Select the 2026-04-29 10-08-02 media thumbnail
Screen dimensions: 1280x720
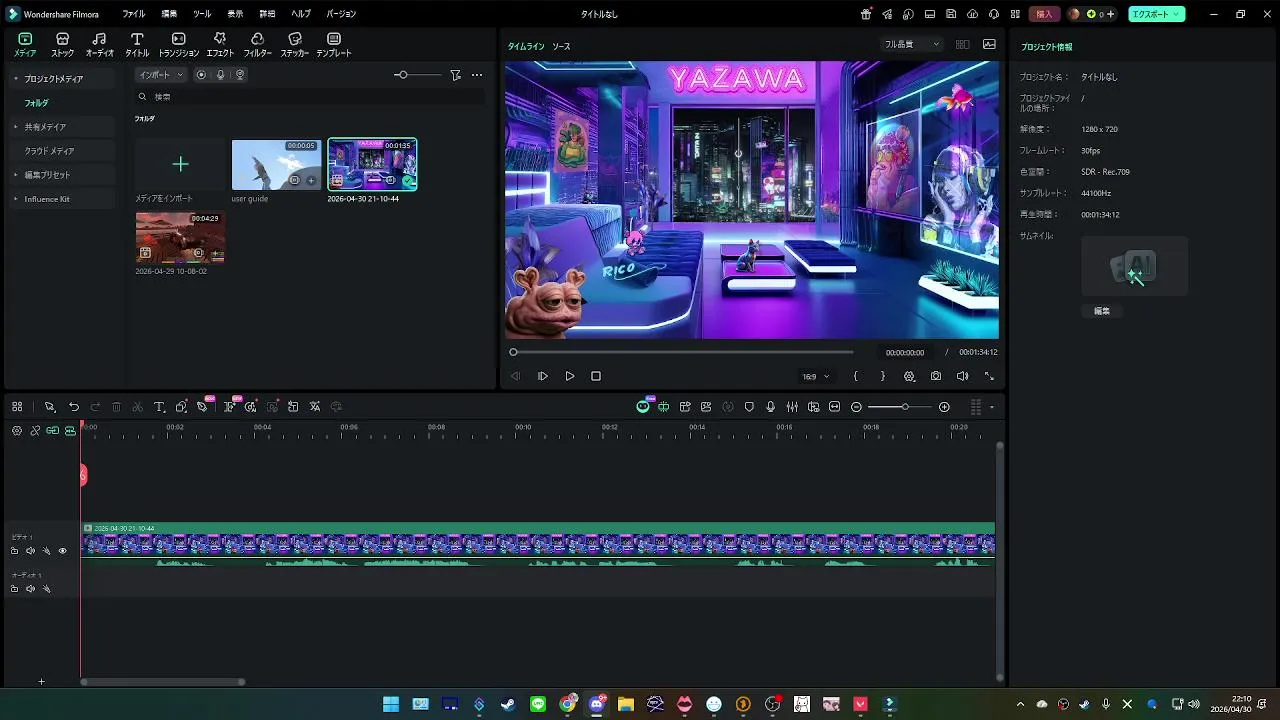pos(180,237)
